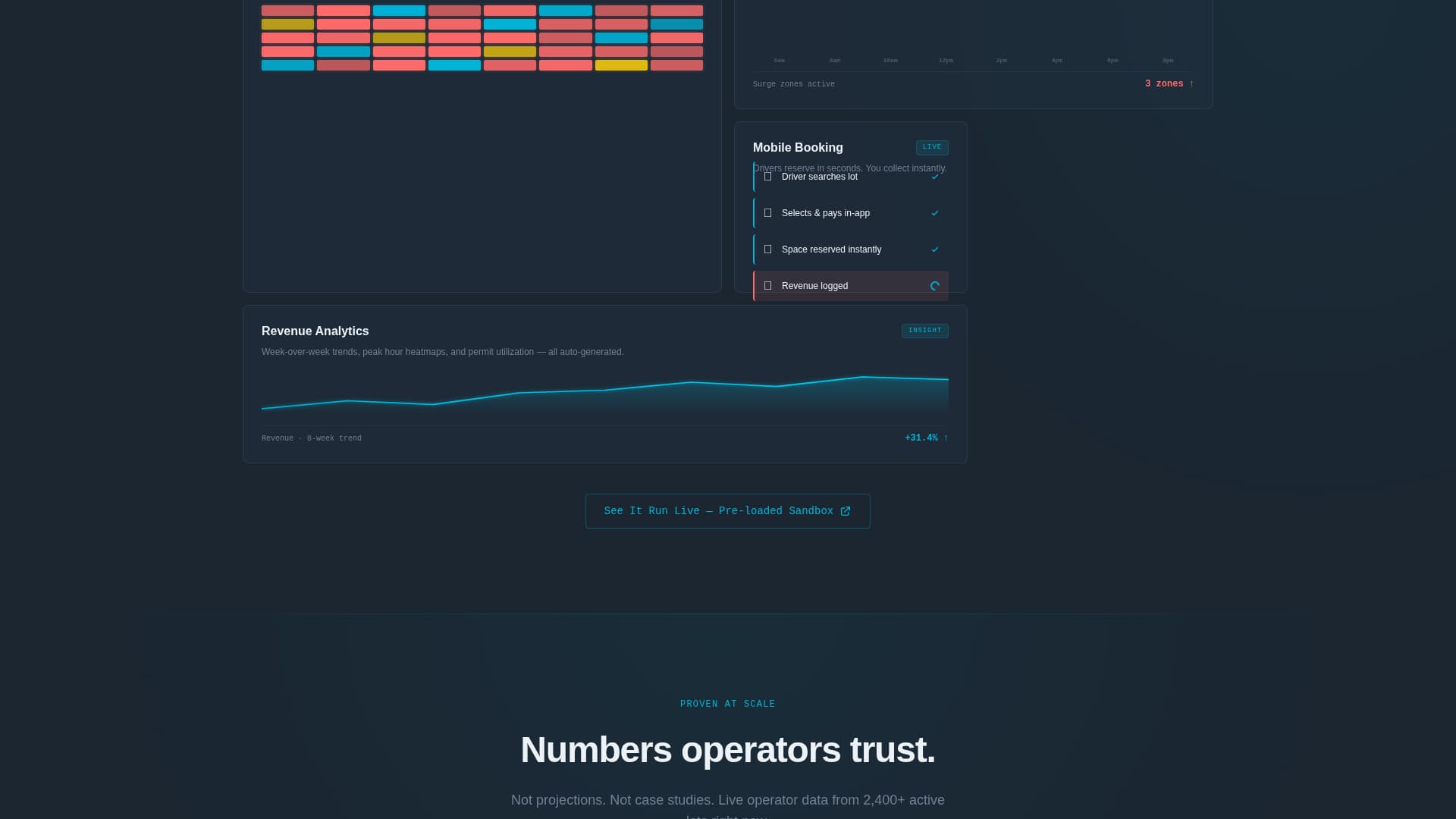Select the 'Revenue logged' step text
1456x819 pixels.
click(x=814, y=286)
